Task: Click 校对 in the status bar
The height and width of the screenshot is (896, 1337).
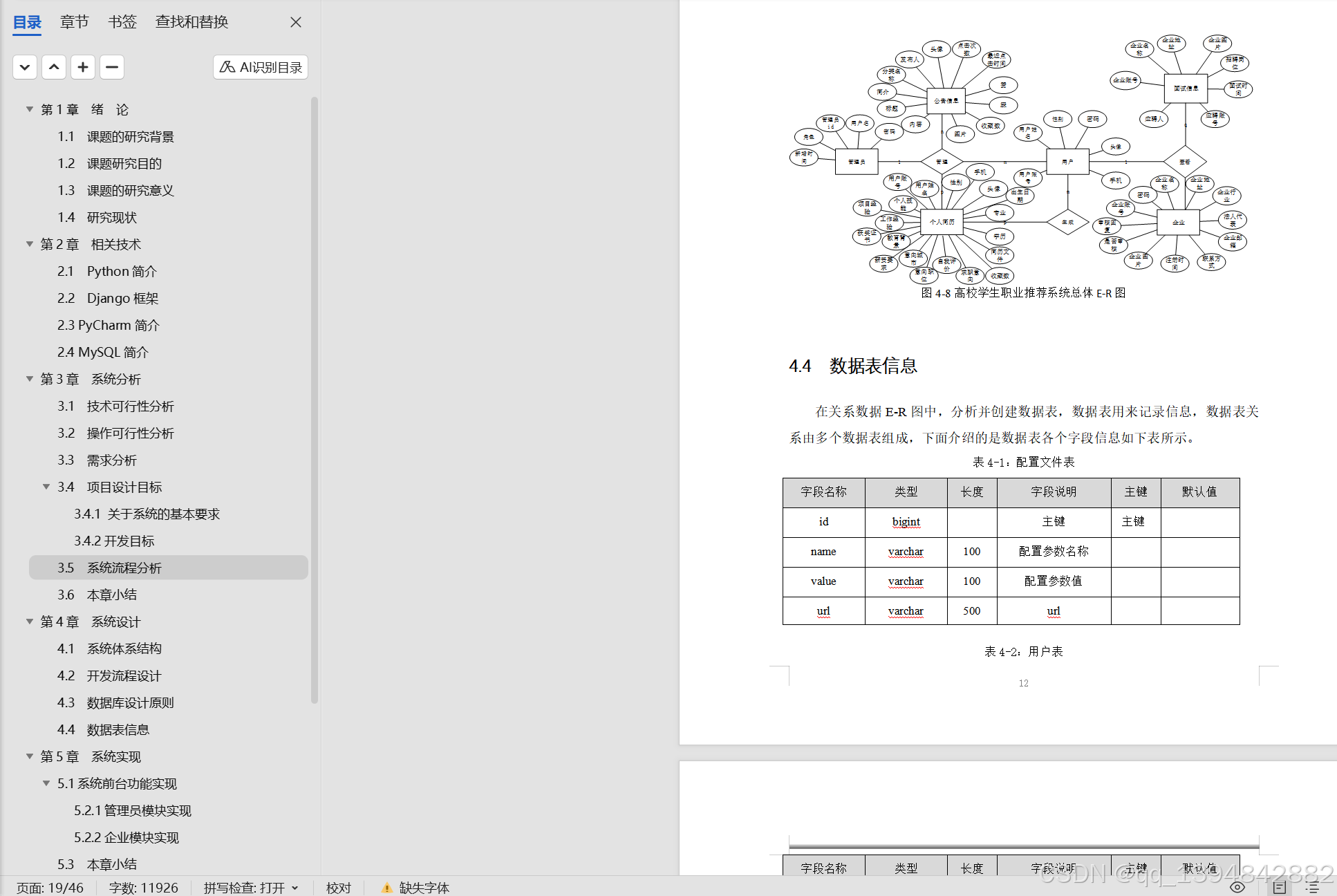Action: [339, 888]
